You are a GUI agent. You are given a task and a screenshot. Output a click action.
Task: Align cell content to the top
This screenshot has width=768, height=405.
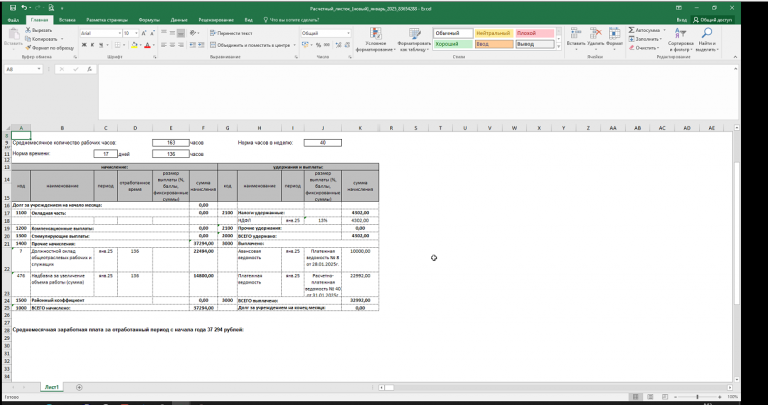(164, 33)
